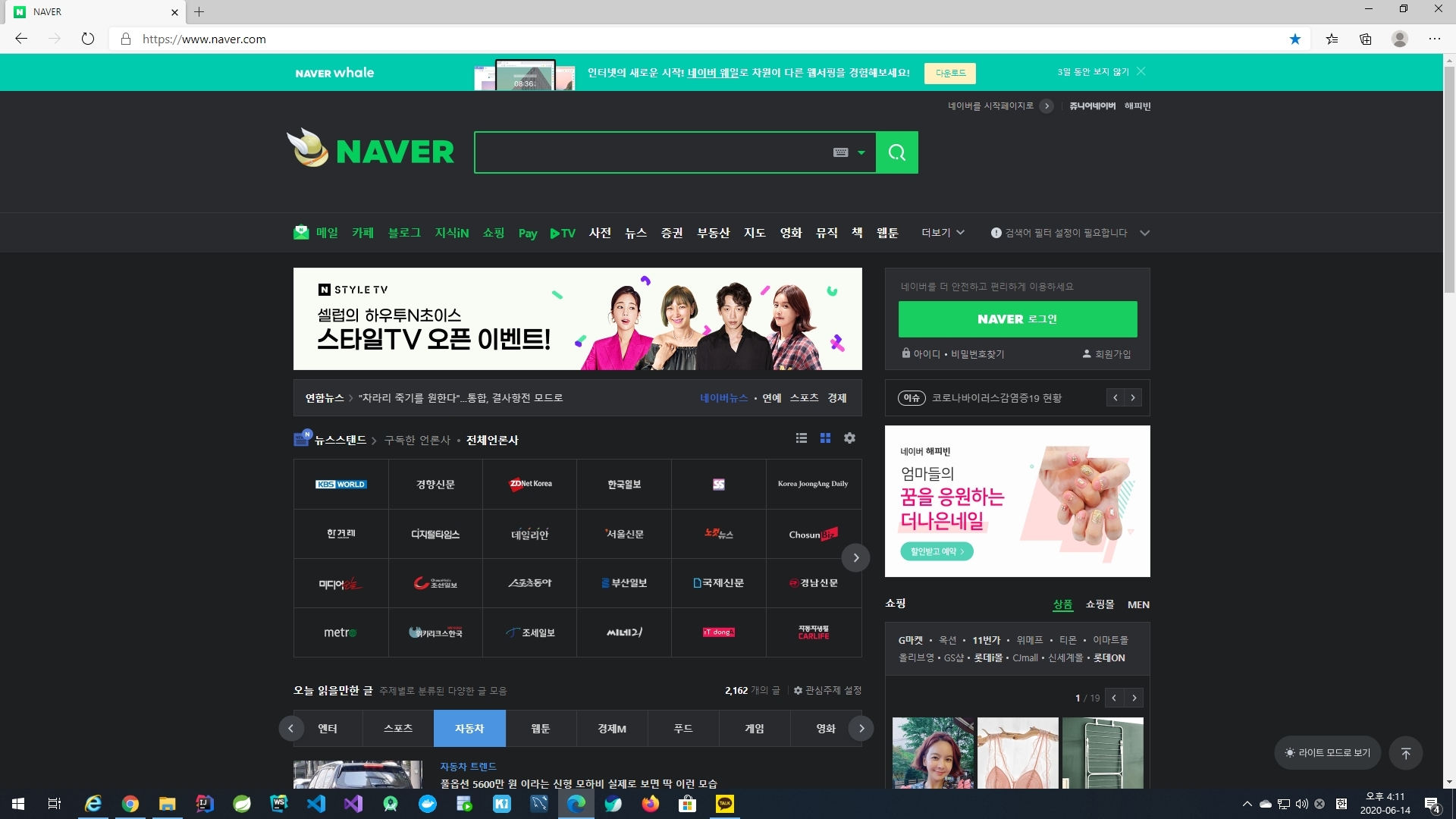Click inside the Naver search input field
Viewport: 1456px width, 819px height.
[652, 152]
